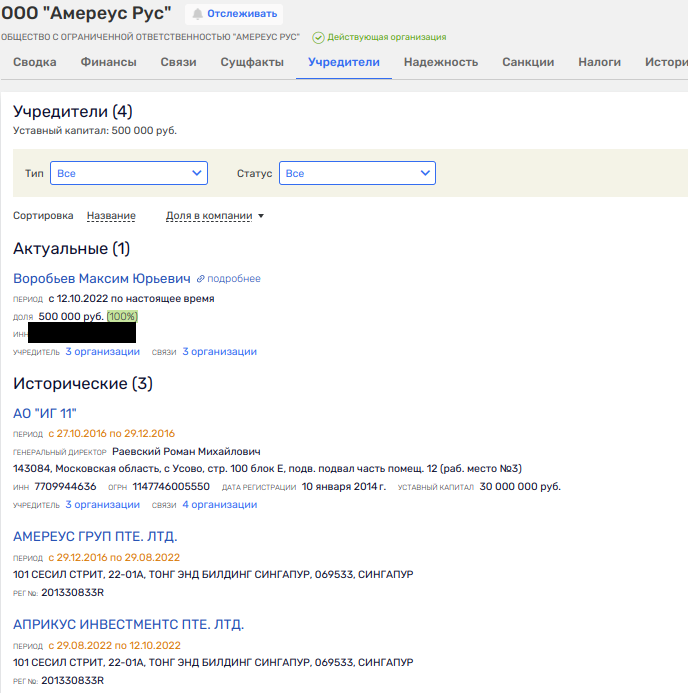Click registration date 10 января 2014 г.

(x=344, y=486)
